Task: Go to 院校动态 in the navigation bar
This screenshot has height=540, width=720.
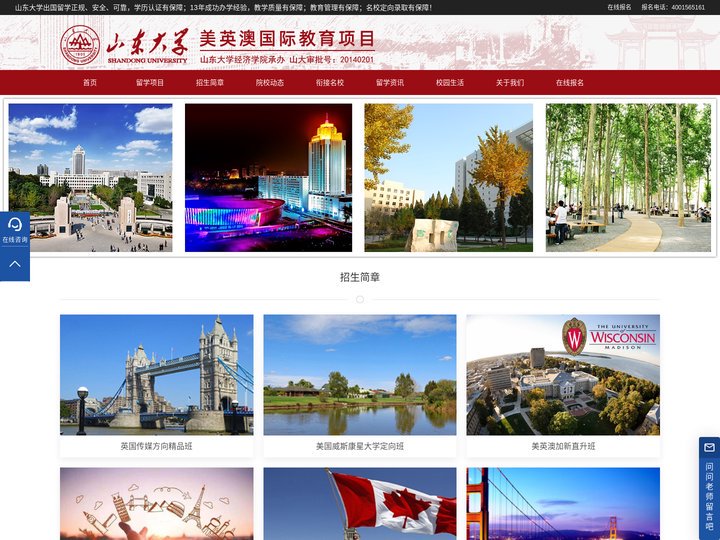Action: 270,83
